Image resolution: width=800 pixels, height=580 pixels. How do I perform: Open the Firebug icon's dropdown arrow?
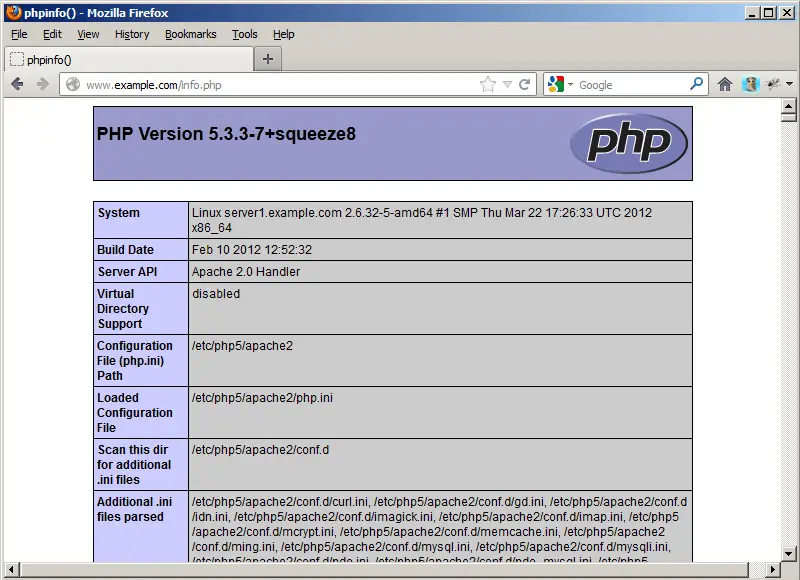pyautogui.click(x=789, y=84)
